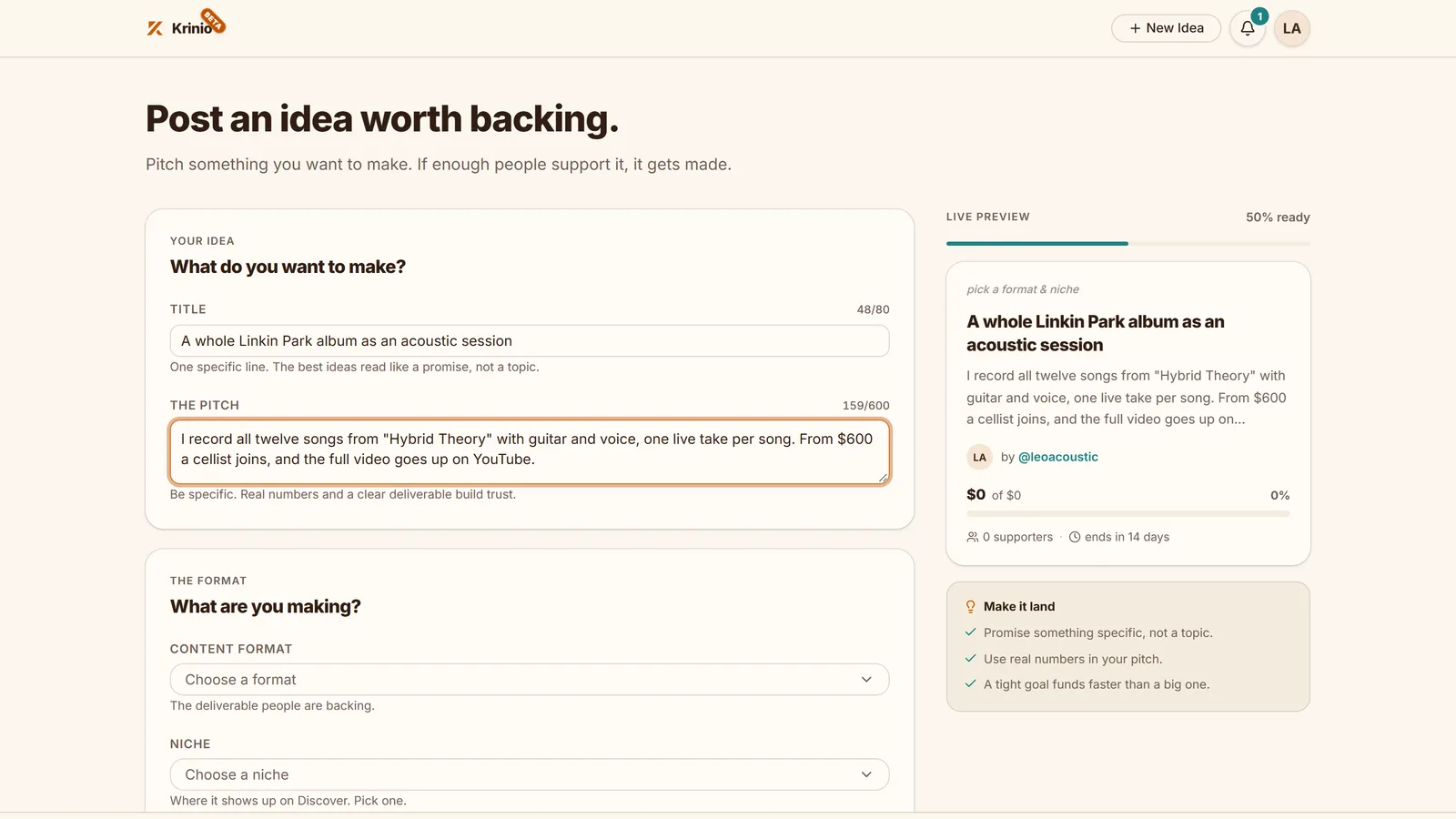
Task: Click the BETA badge on the logo
Action: pyautogui.click(x=213, y=20)
